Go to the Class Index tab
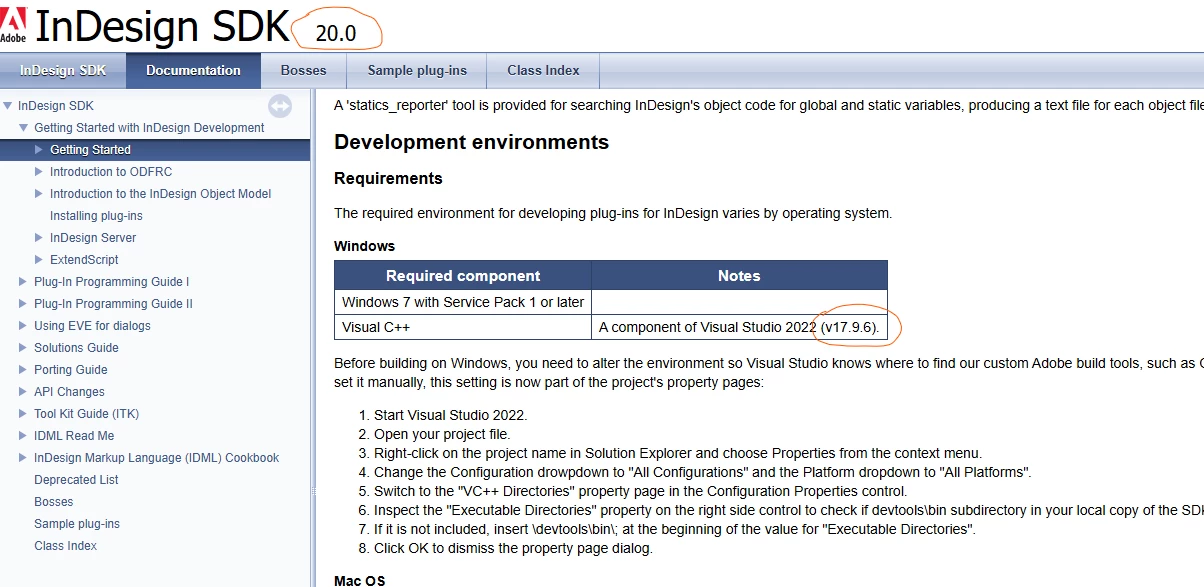The height and width of the screenshot is (587, 1204). tap(543, 71)
